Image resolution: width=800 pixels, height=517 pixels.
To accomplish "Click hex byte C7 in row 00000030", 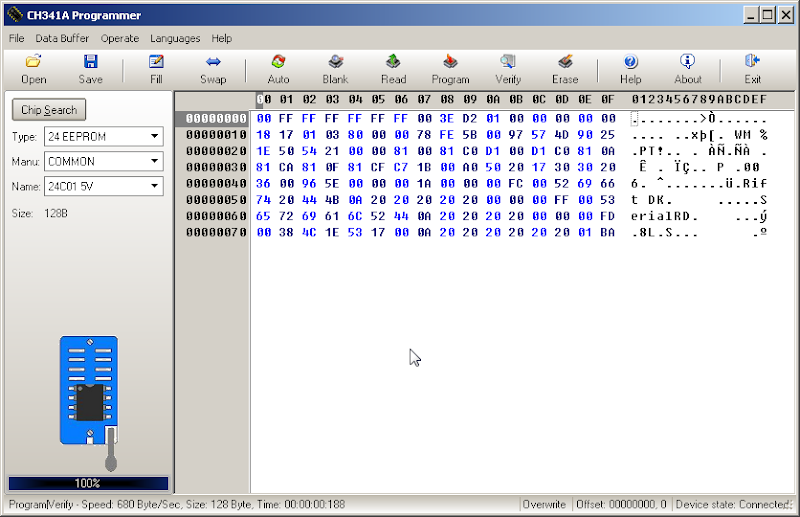I will [401, 167].
